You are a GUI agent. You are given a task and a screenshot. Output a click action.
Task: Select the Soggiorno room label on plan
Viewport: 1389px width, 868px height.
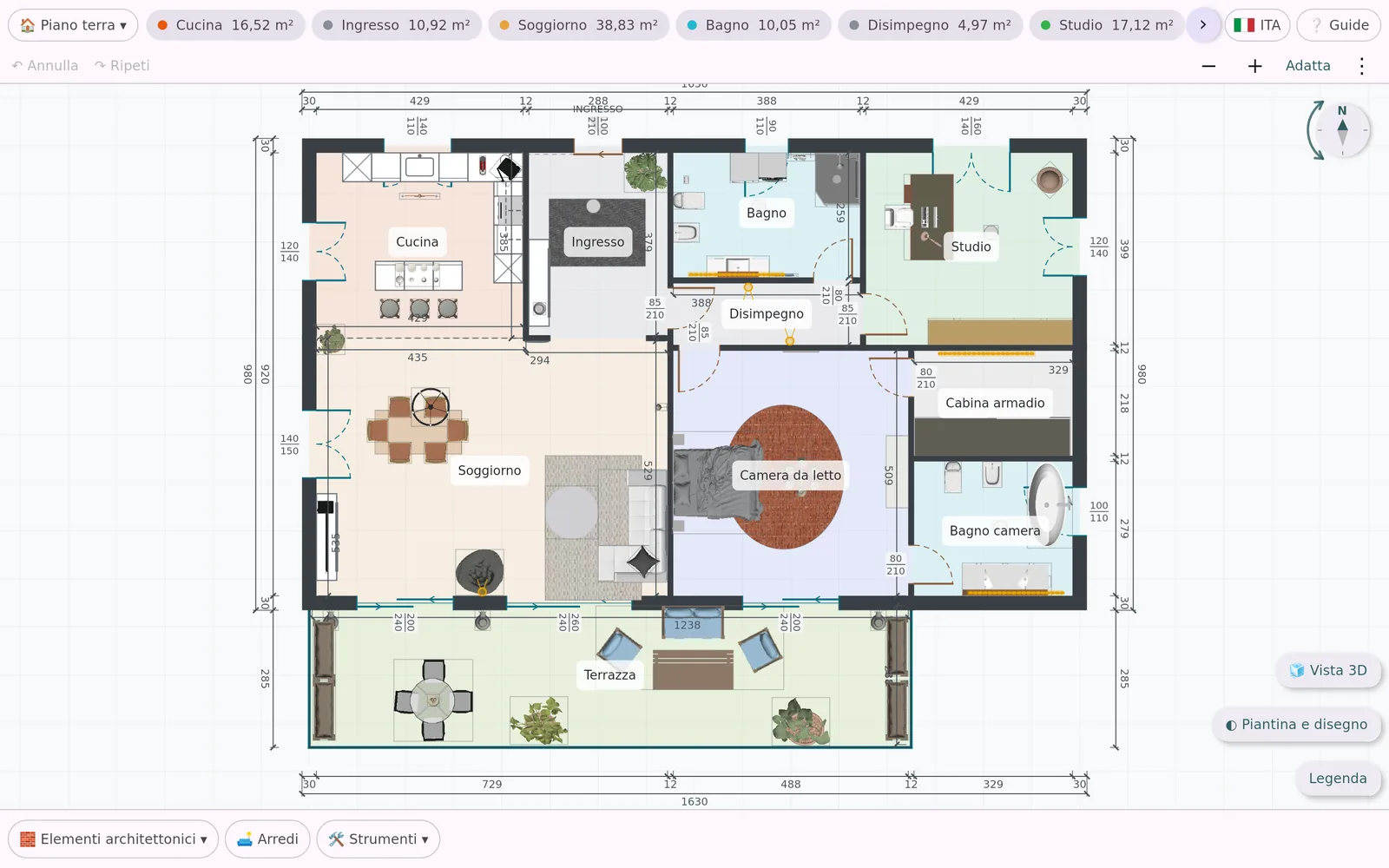(x=490, y=470)
